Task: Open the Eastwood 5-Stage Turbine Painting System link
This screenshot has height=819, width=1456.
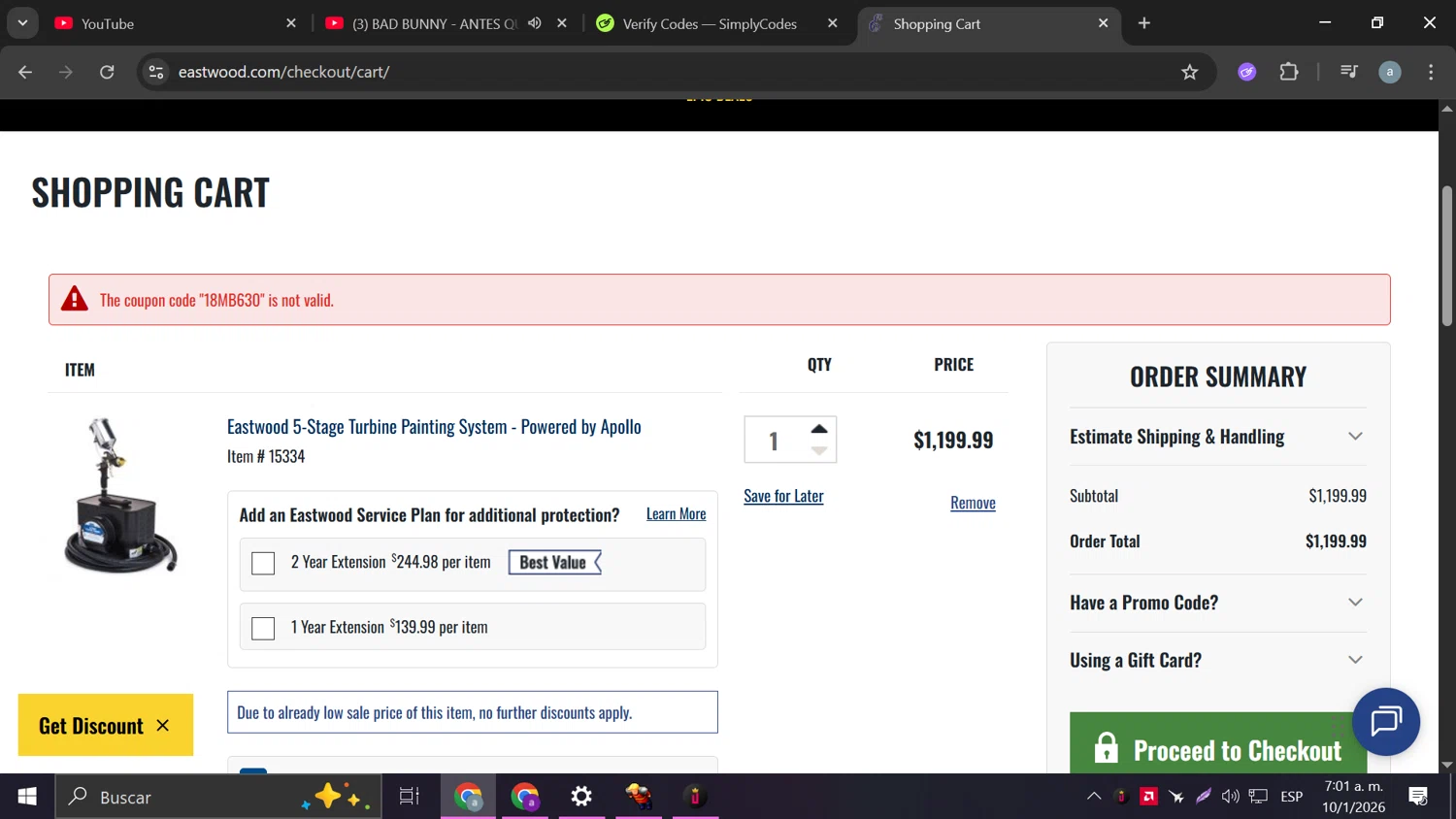Action: tap(434, 427)
